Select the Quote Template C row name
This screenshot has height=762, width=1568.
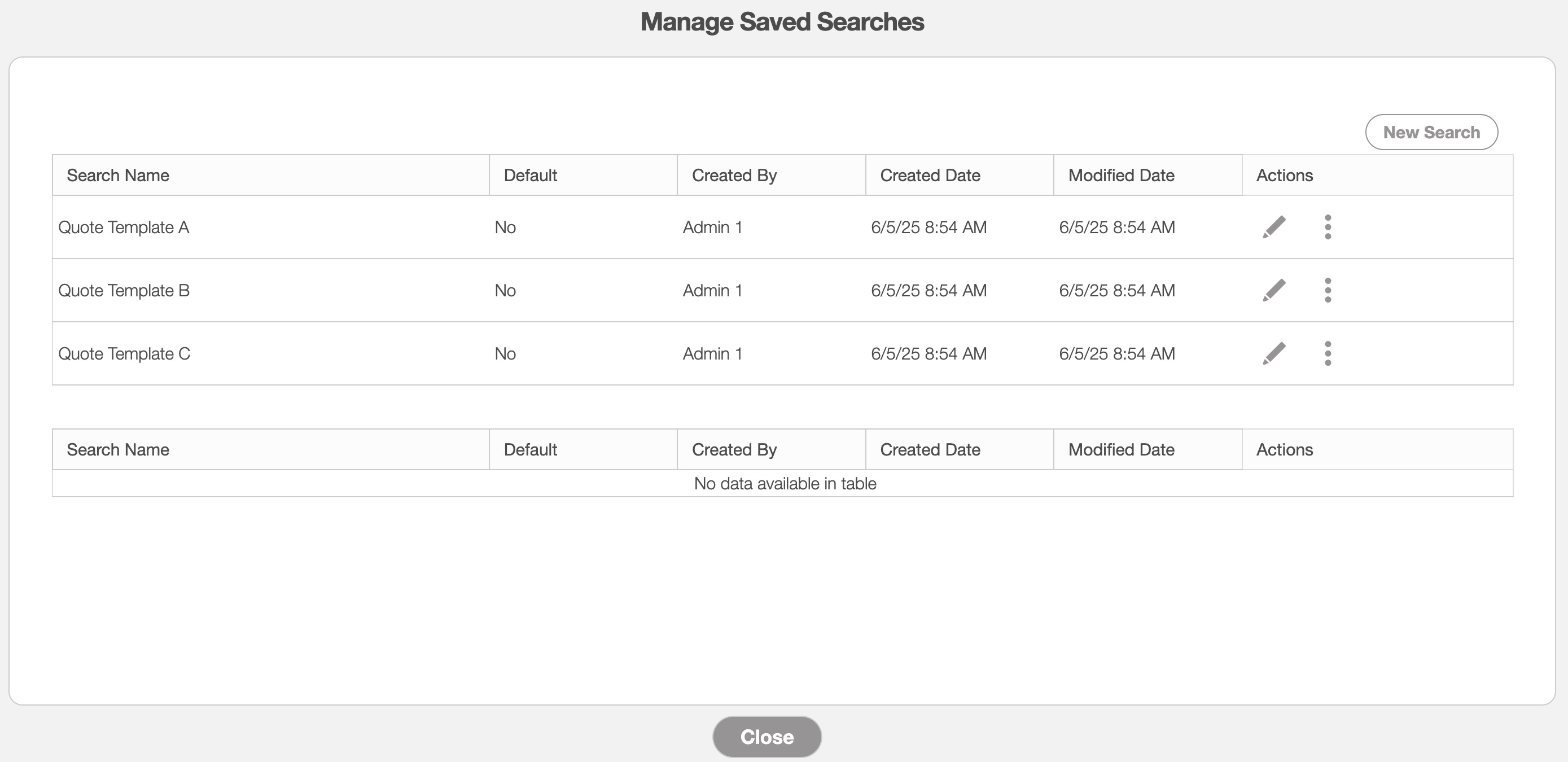click(x=124, y=353)
